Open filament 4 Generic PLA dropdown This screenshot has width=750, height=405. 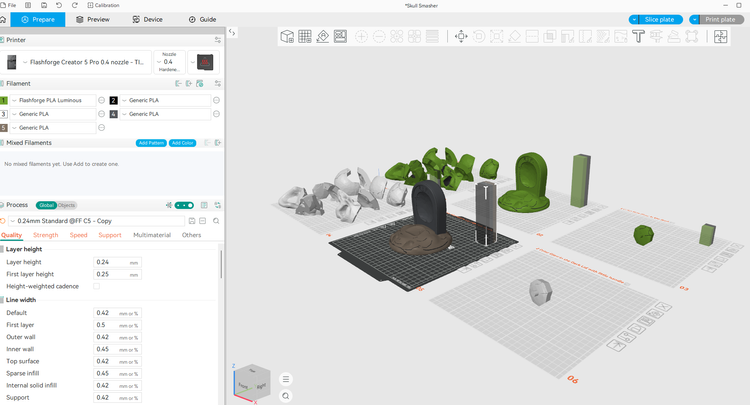pos(165,114)
